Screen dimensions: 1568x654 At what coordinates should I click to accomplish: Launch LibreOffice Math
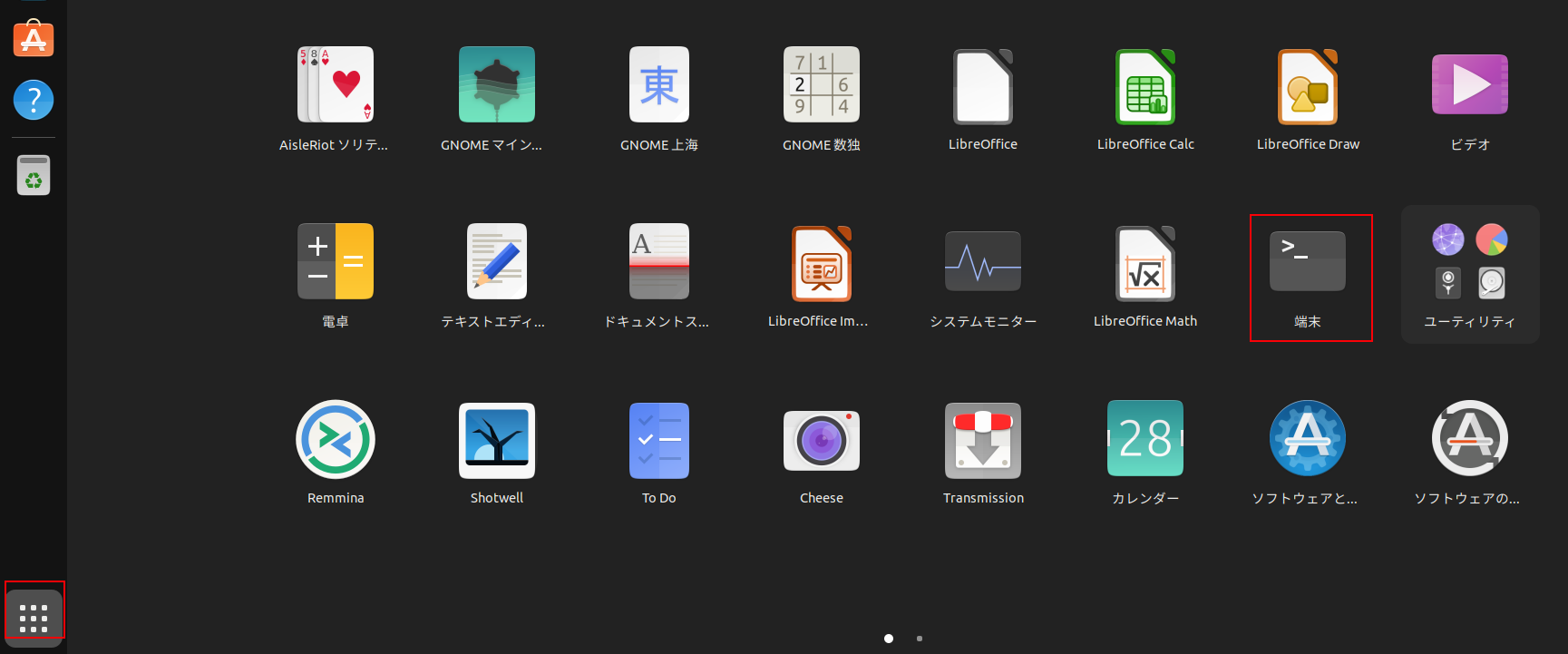(x=1145, y=263)
